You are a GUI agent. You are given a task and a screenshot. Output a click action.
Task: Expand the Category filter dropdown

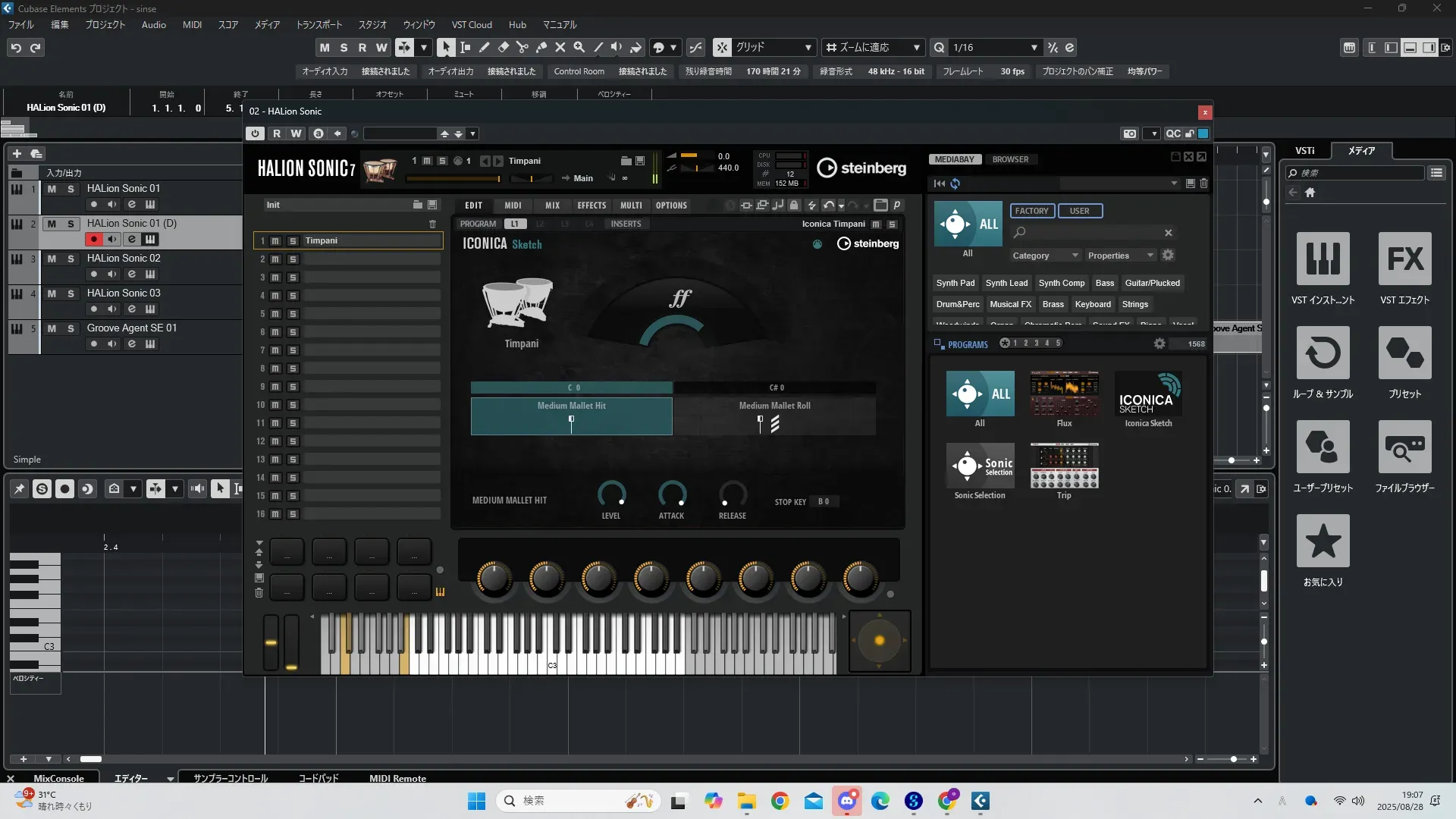1044,256
